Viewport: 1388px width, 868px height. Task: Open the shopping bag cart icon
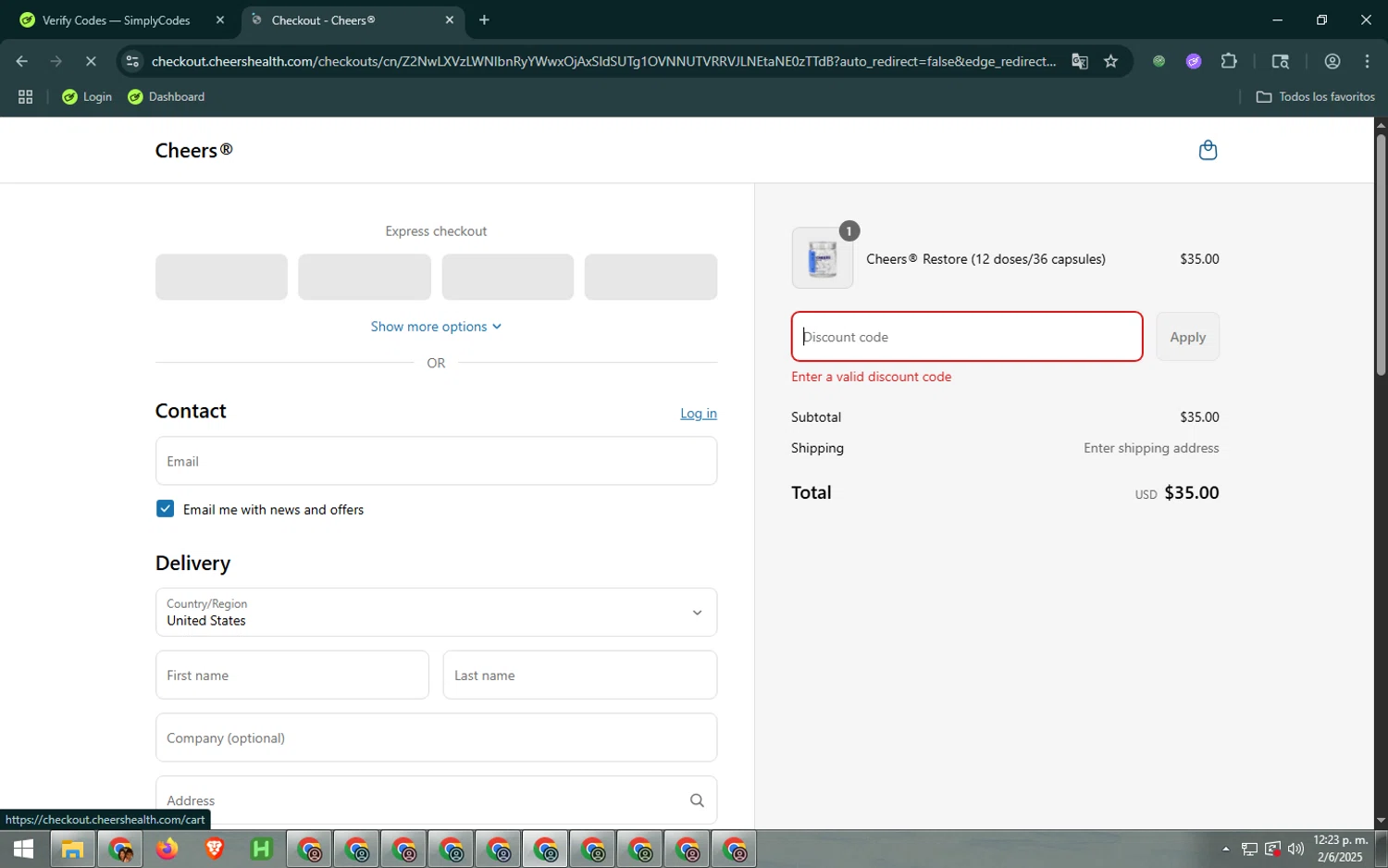[1208, 150]
